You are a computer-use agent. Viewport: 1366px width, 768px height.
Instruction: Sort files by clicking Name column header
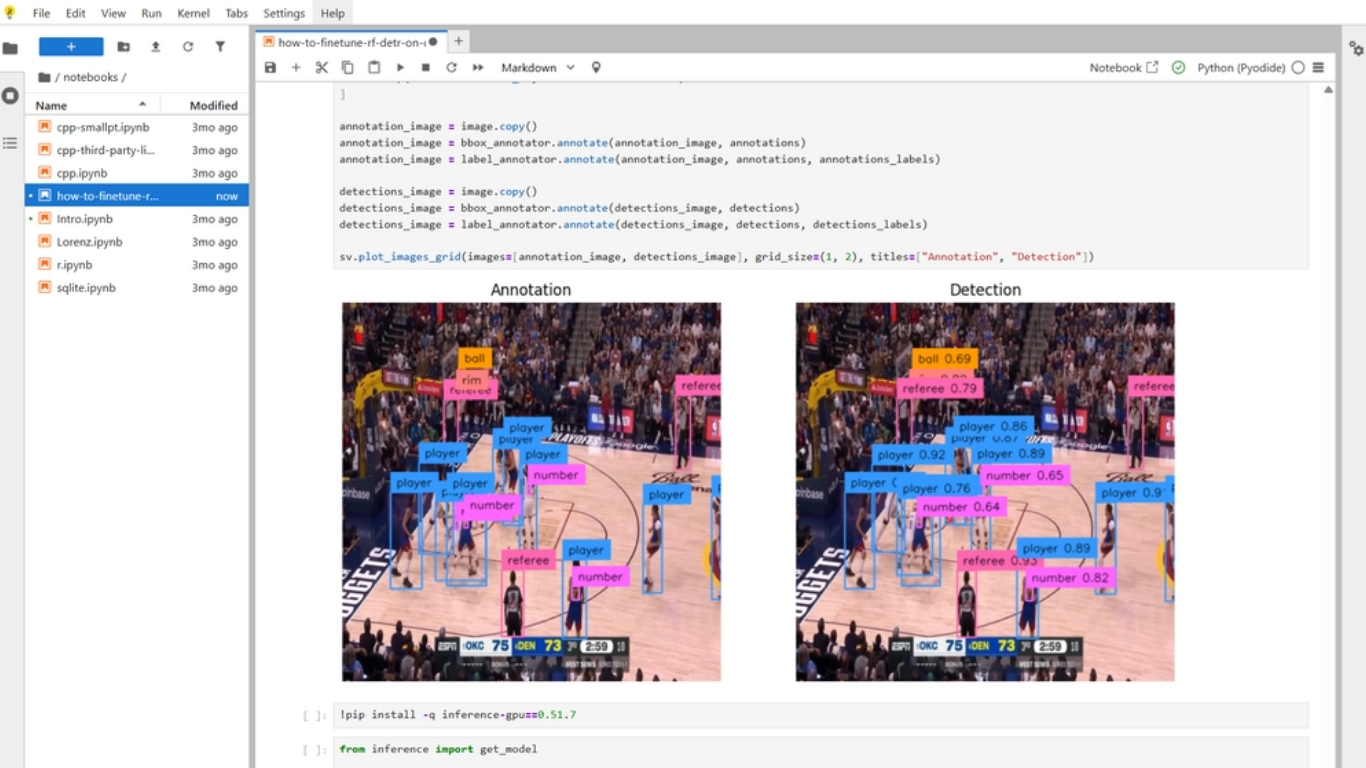(x=51, y=105)
